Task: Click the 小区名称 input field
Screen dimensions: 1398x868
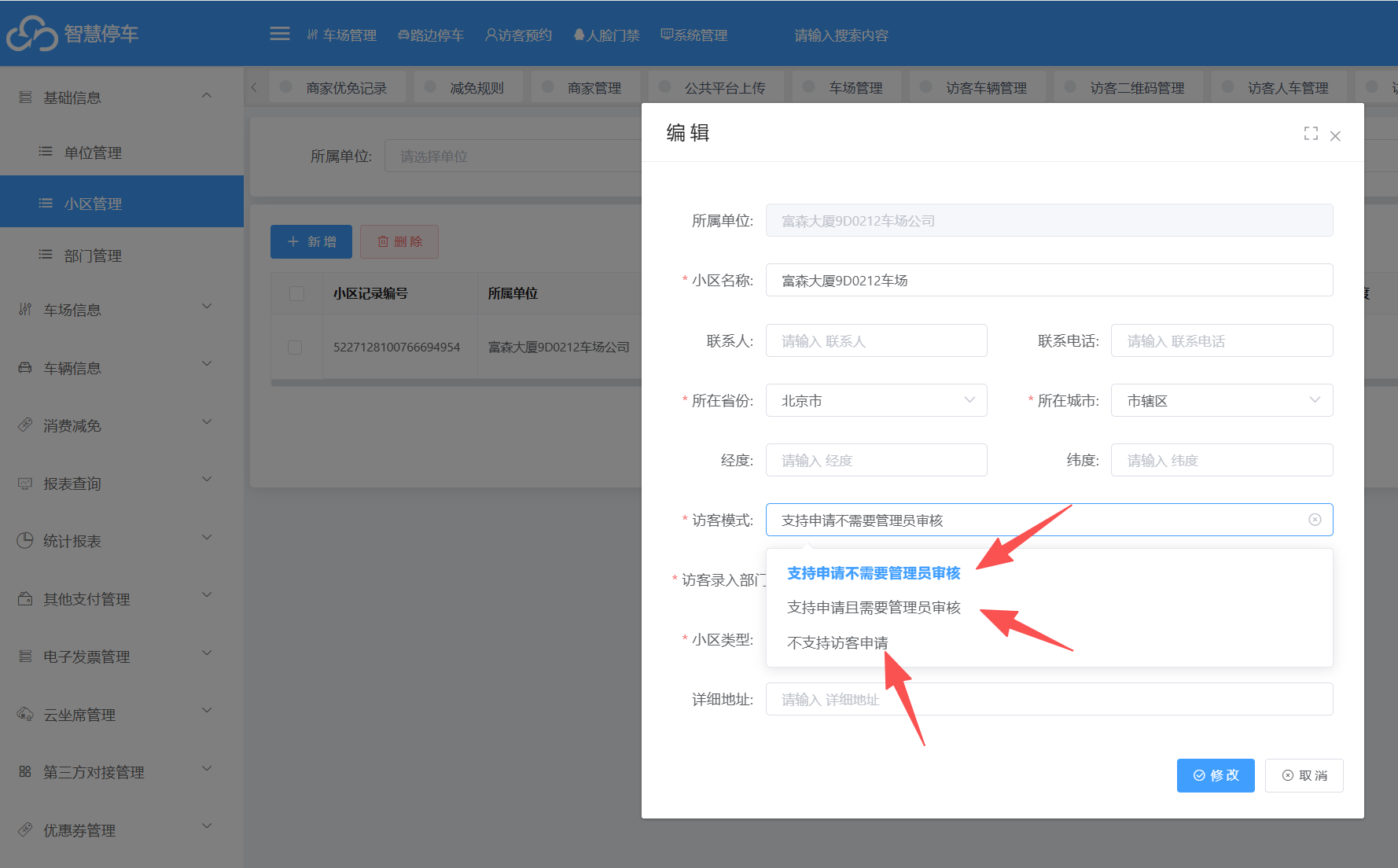Action: [x=1049, y=280]
